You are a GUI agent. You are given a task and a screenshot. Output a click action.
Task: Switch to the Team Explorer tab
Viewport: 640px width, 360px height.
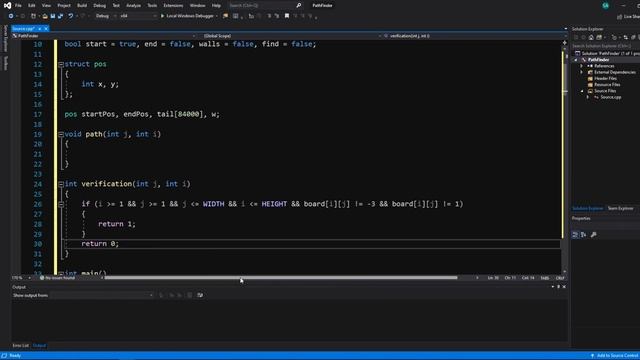coord(620,208)
